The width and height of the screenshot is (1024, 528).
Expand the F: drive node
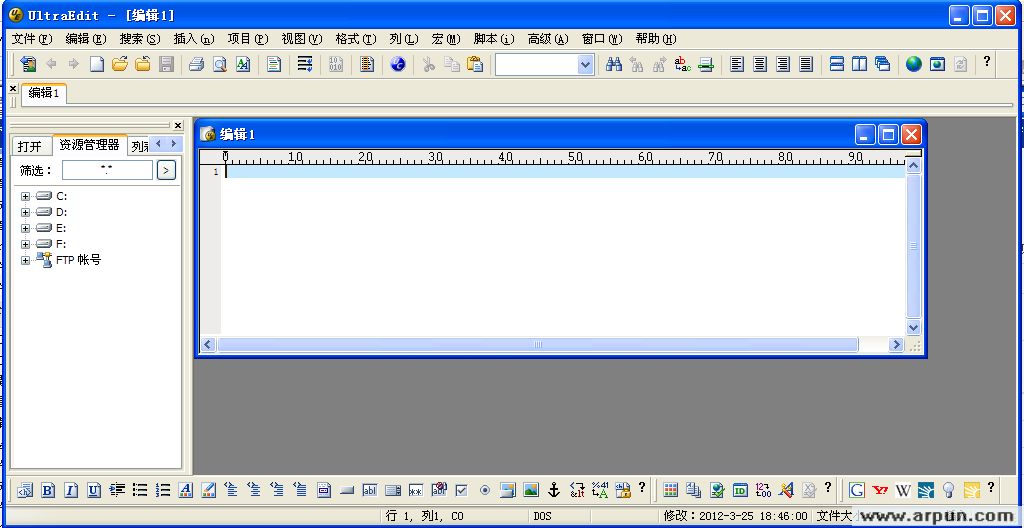click(25, 244)
